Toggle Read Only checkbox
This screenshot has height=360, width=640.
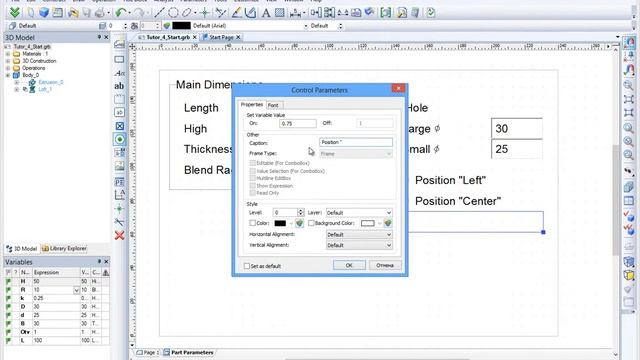pos(253,193)
